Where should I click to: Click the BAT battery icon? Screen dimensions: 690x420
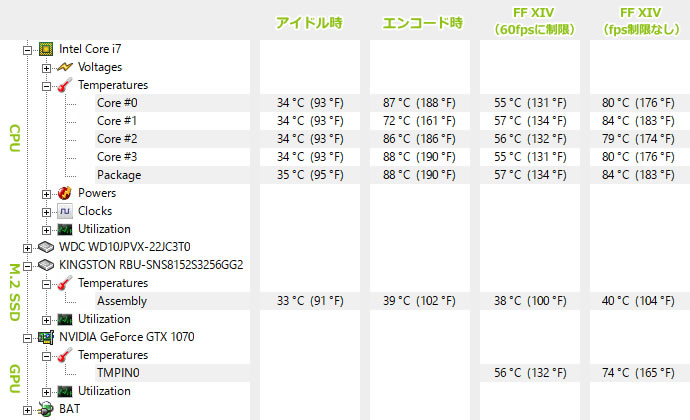coord(46,409)
